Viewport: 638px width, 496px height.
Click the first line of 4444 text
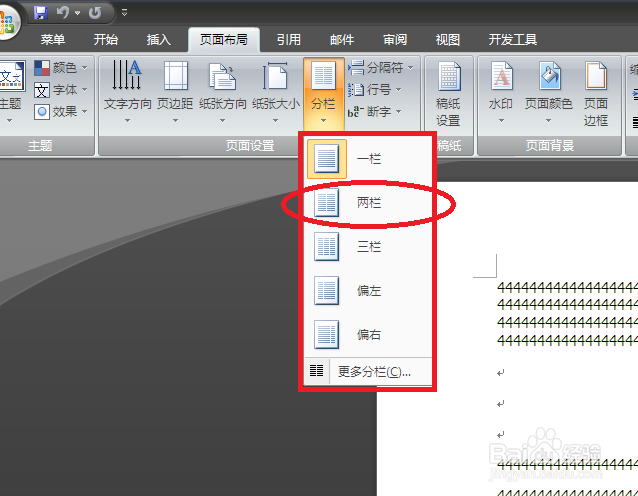(567, 288)
